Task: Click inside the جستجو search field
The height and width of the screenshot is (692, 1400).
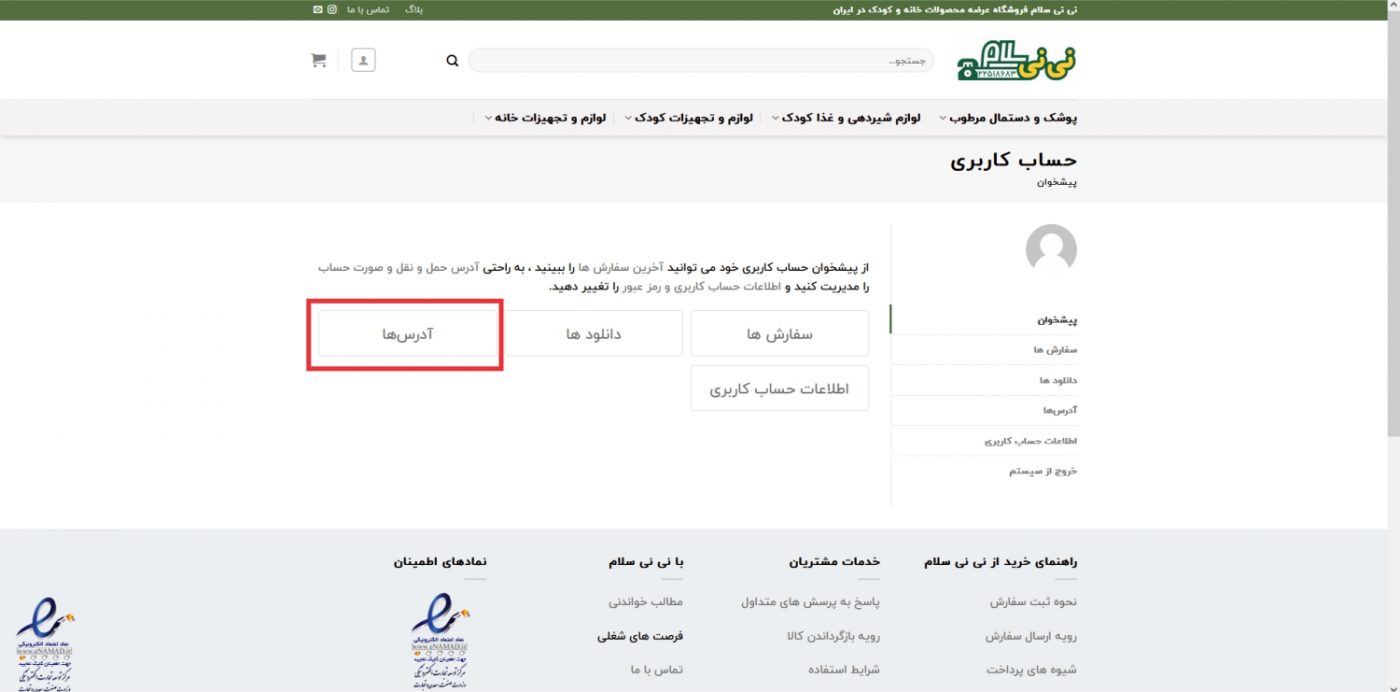Action: (700, 61)
